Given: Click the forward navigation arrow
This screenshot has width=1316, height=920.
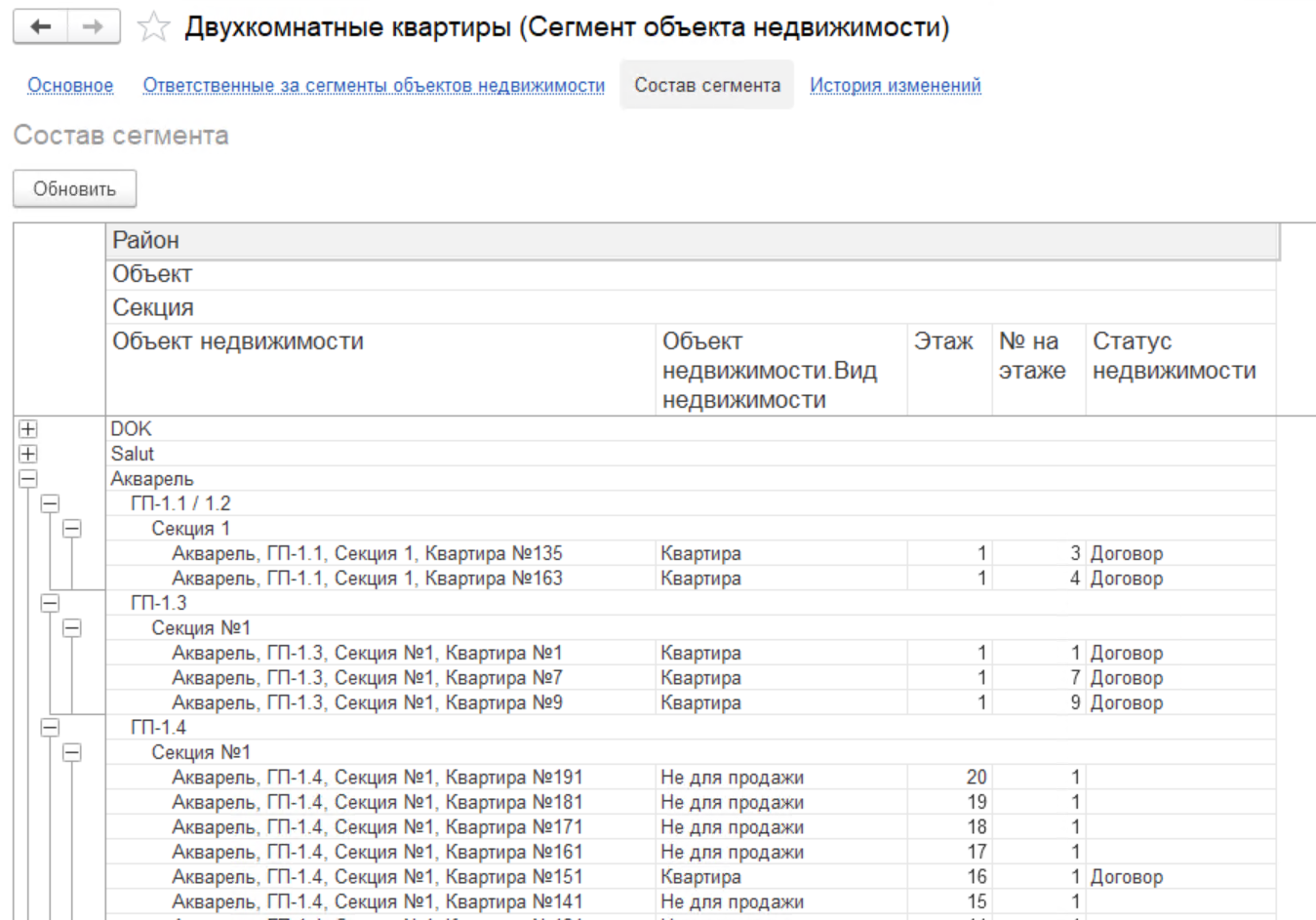Looking at the screenshot, I should pos(94,27).
